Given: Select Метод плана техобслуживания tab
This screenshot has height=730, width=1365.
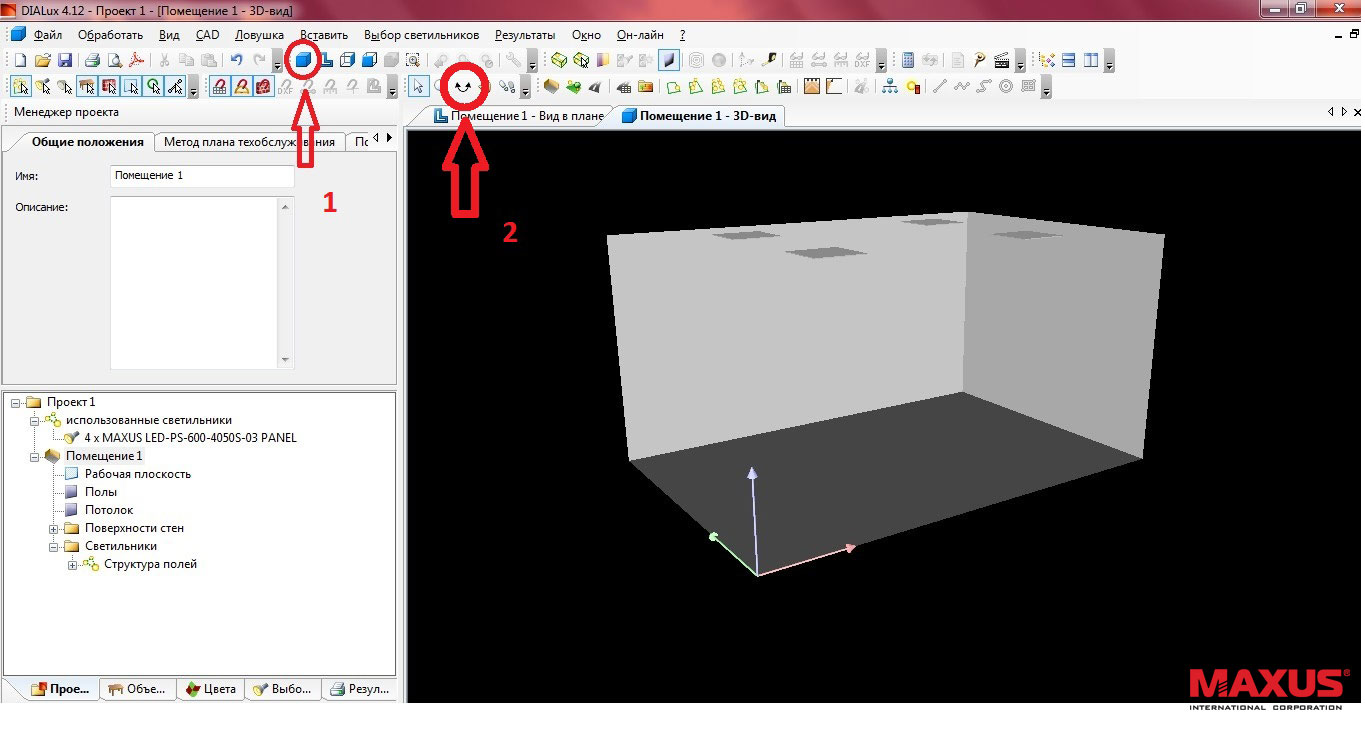Looking at the screenshot, I should pyautogui.click(x=249, y=142).
